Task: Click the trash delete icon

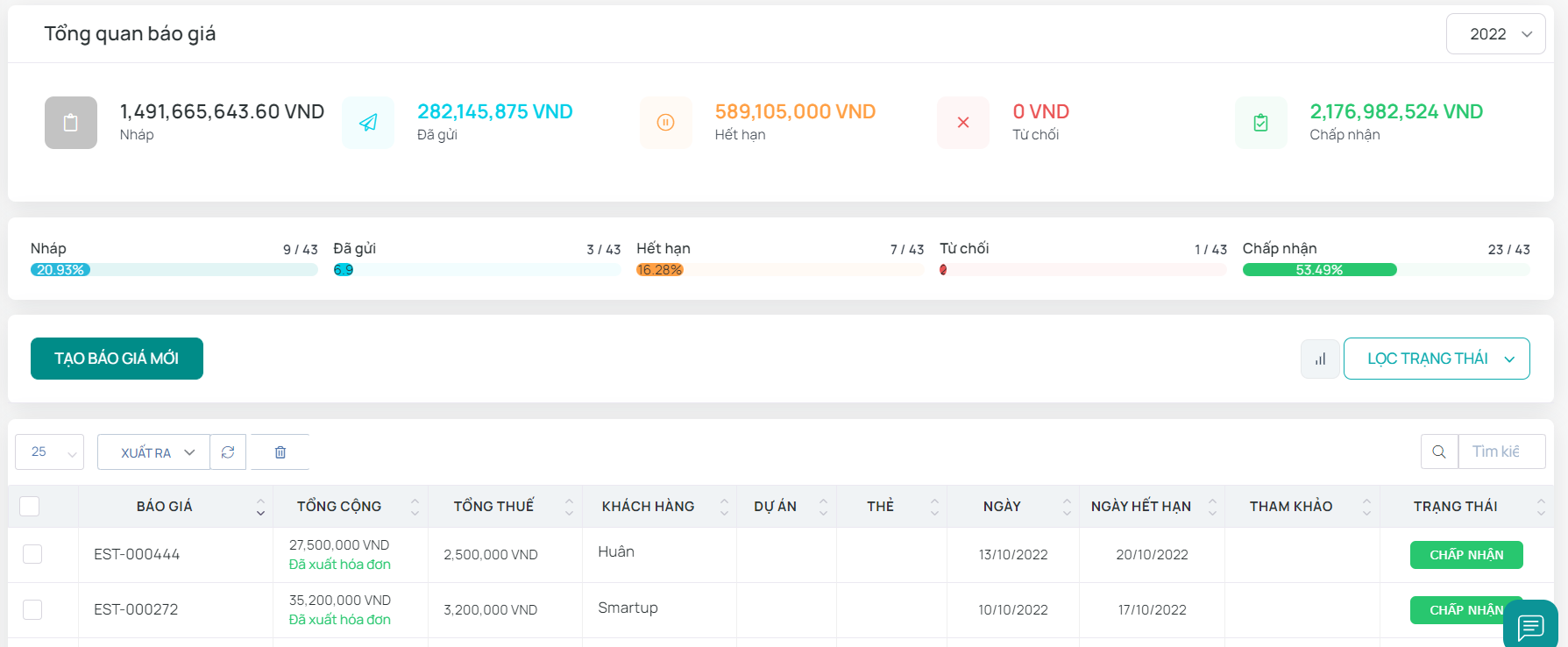Action: point(280,452)
